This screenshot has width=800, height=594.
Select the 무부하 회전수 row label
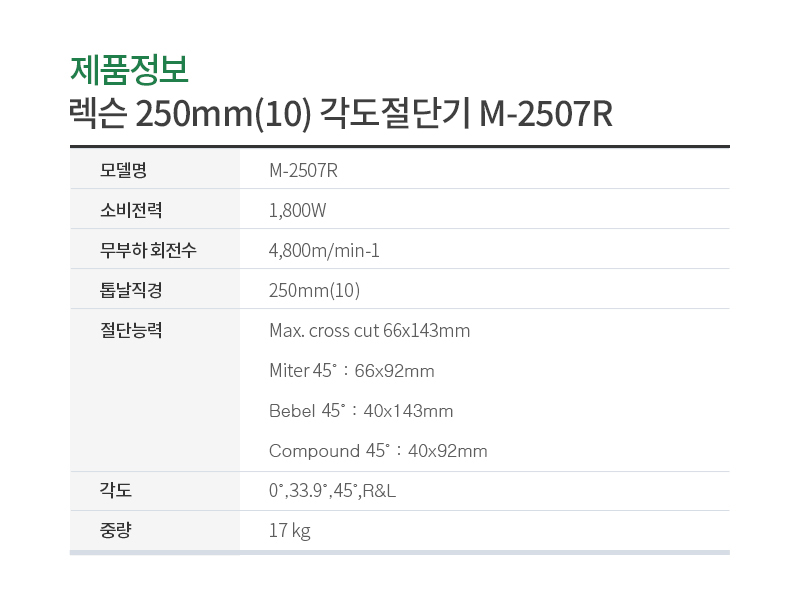tap(148, 250)
